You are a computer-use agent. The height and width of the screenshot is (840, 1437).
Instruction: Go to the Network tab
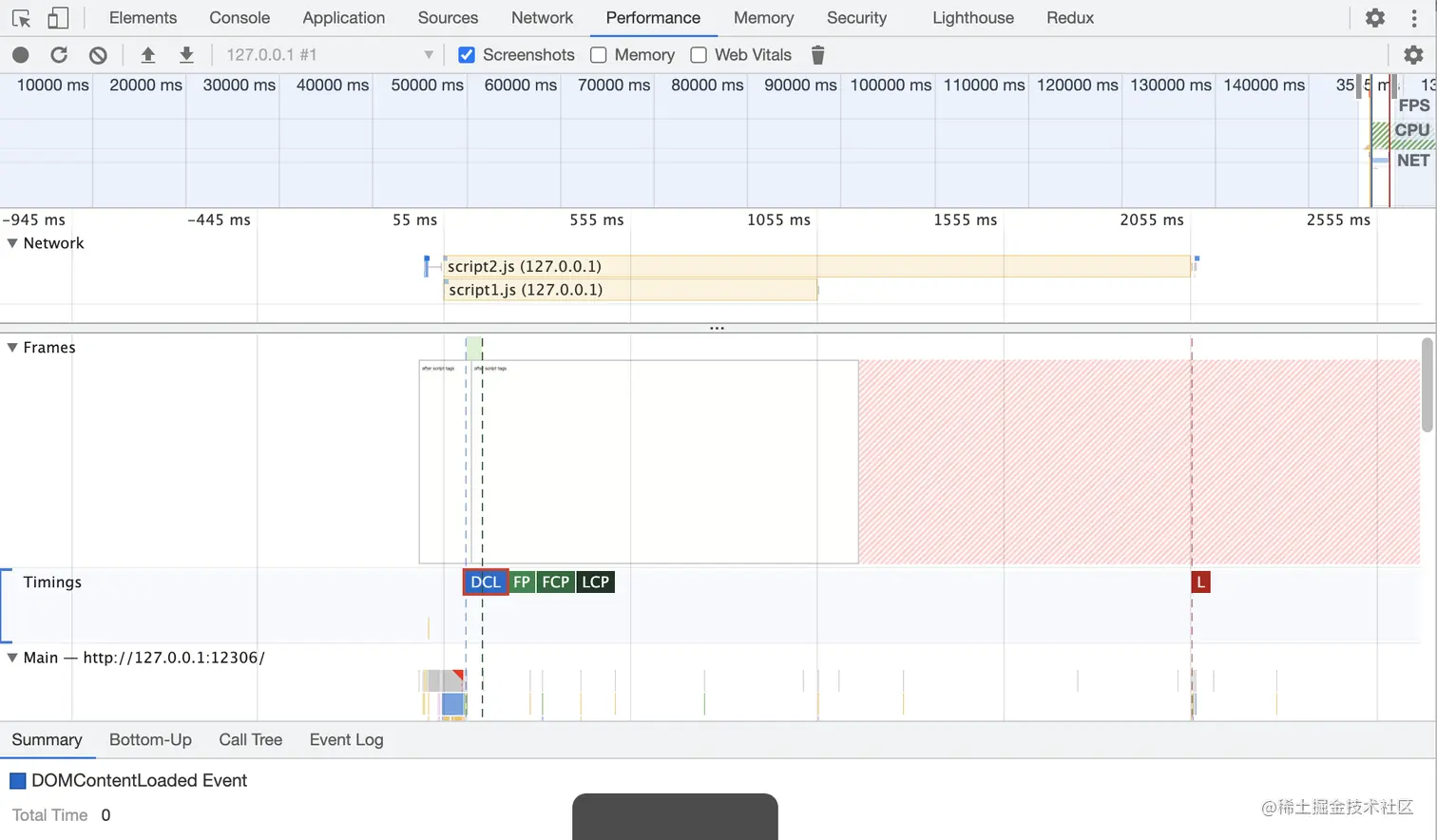coord(542,18)
